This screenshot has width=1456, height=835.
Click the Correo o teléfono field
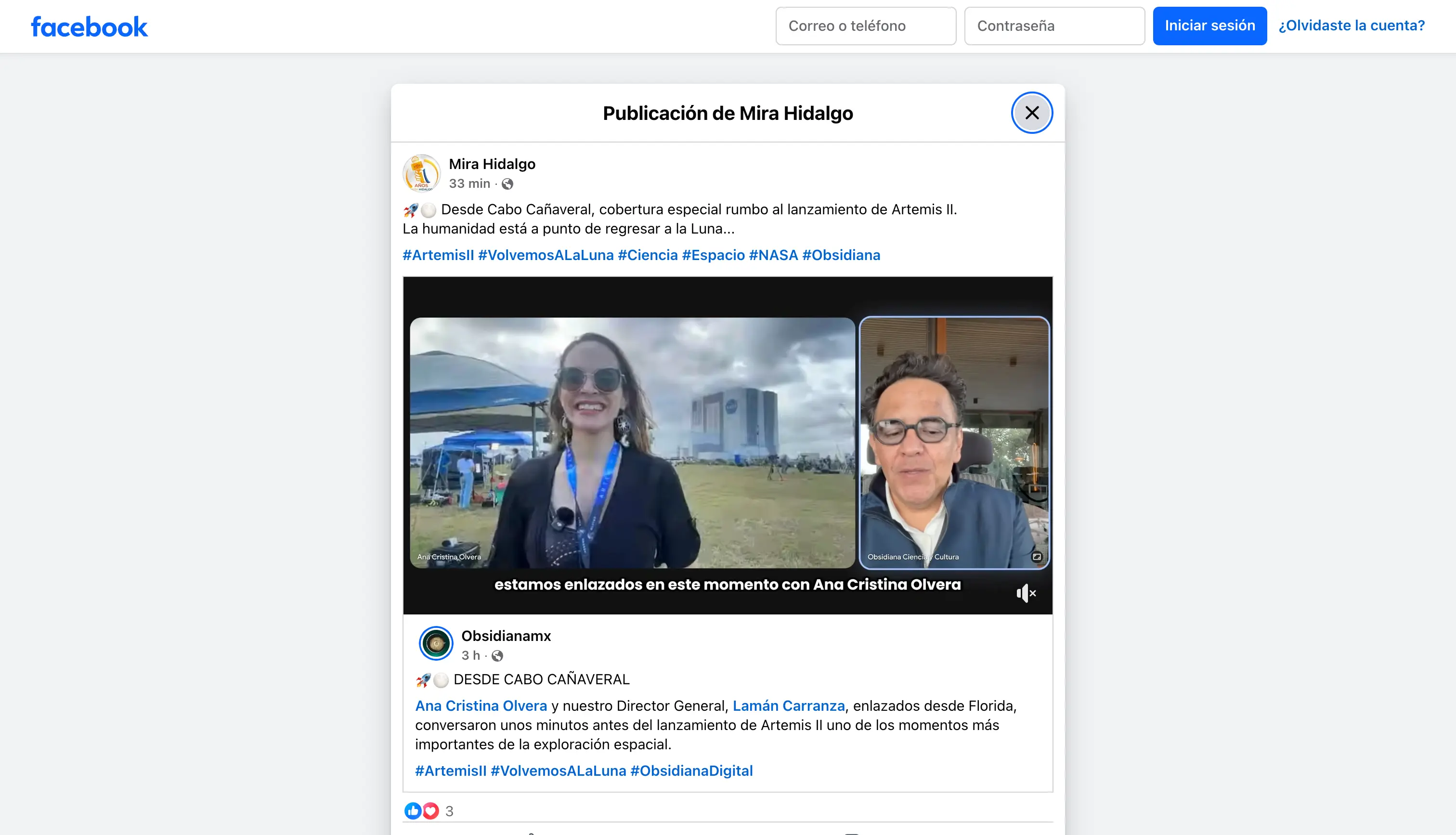click(x=865, y=26)
